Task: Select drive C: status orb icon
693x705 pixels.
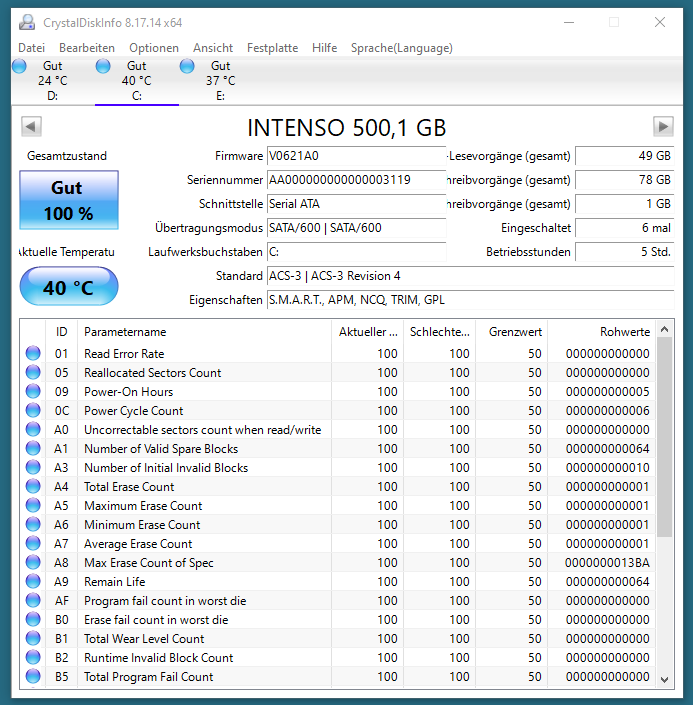Action: click(103, 66)
